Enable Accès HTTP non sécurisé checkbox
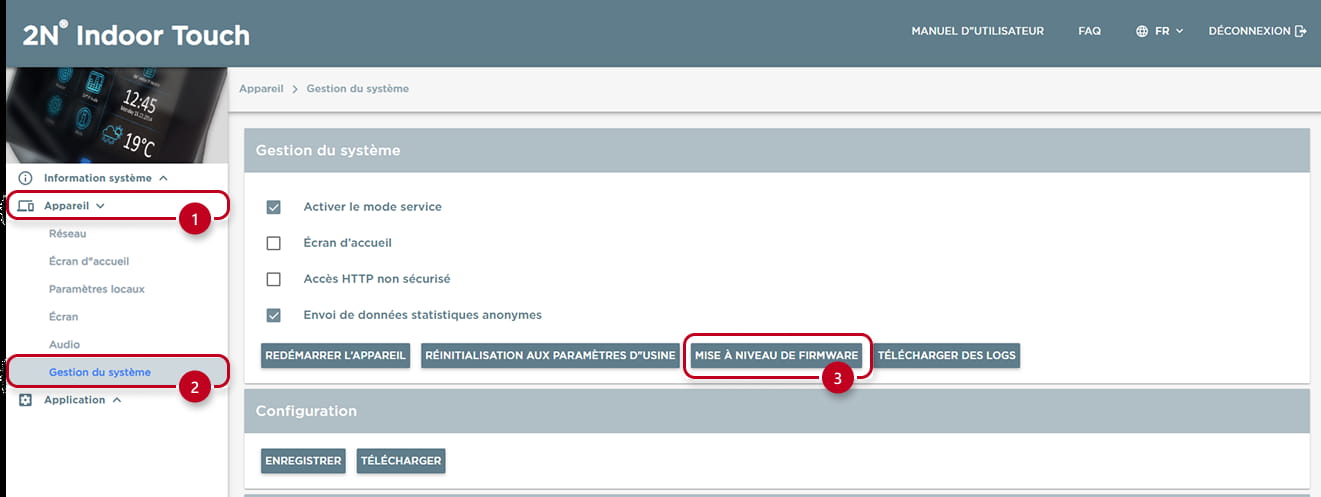 [x=273, y=279]
